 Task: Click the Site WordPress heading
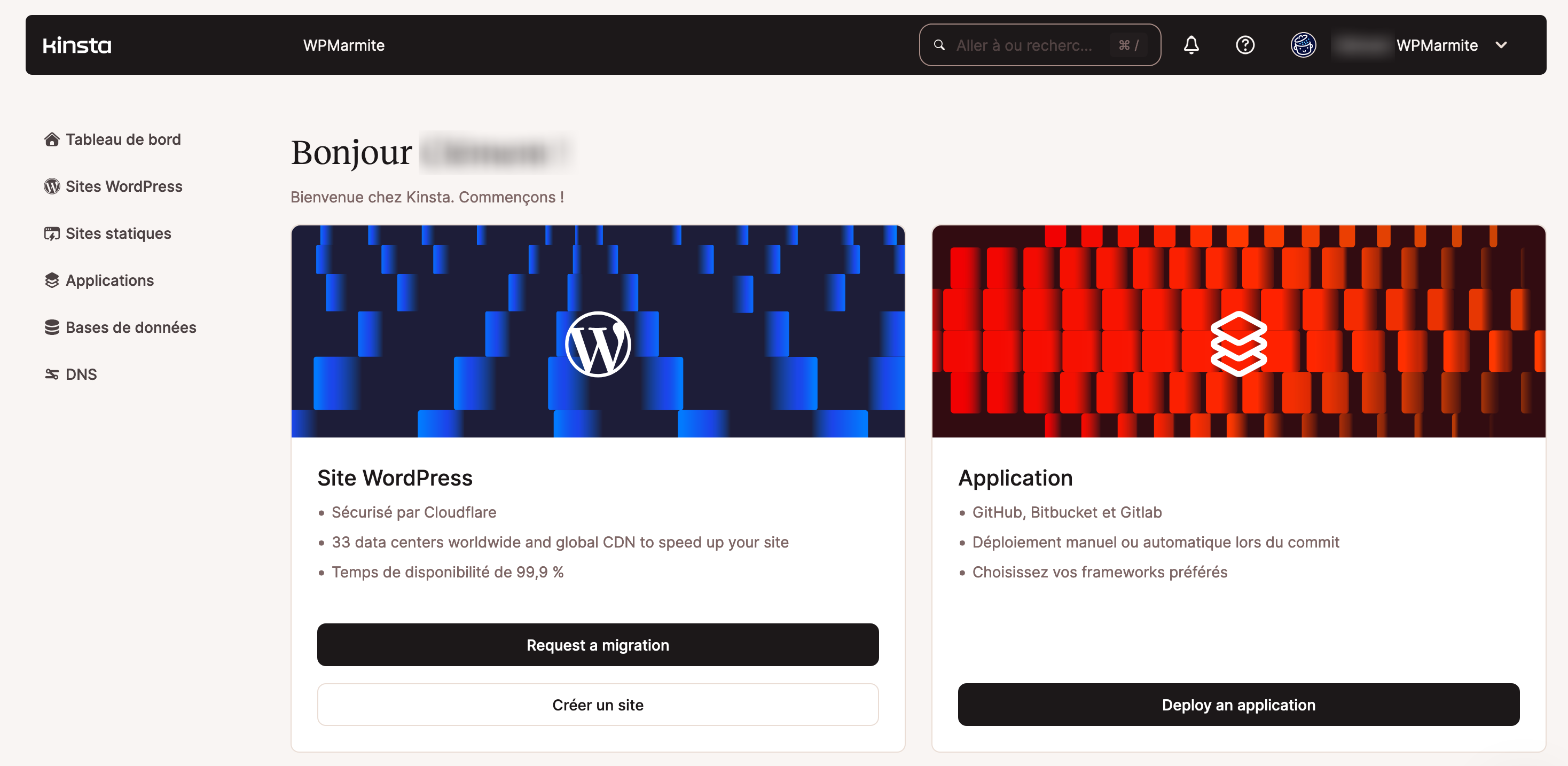tap(395, 478)
